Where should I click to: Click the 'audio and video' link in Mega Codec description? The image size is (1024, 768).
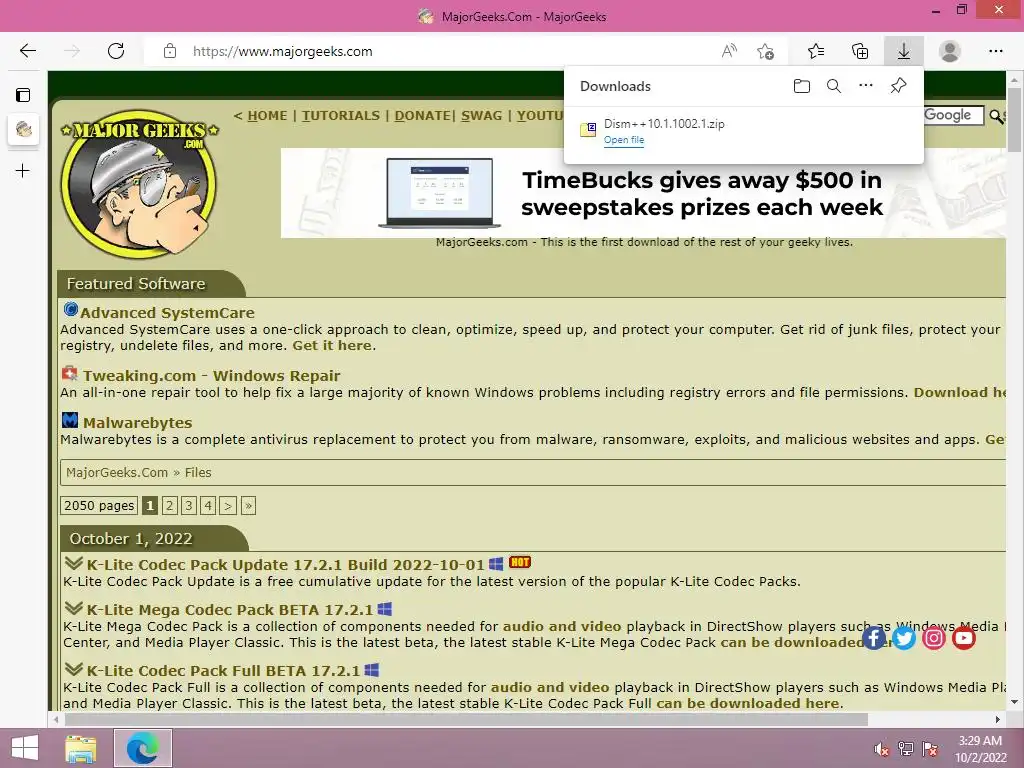pos(562,626)
